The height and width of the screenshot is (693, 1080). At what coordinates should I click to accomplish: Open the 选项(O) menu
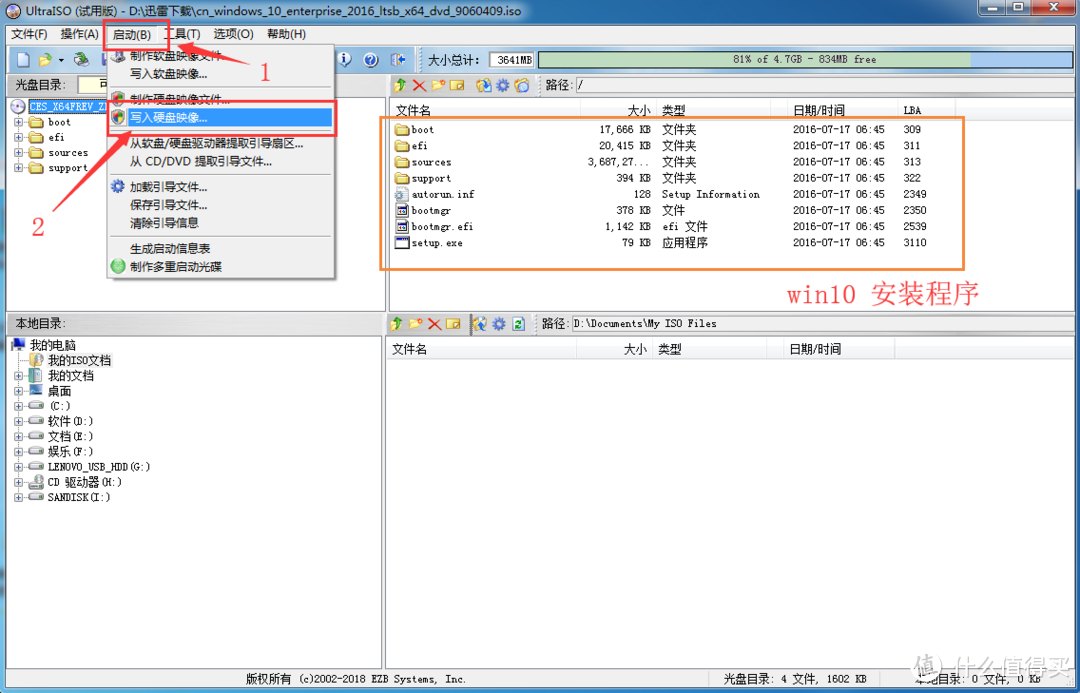pos(233,34)
